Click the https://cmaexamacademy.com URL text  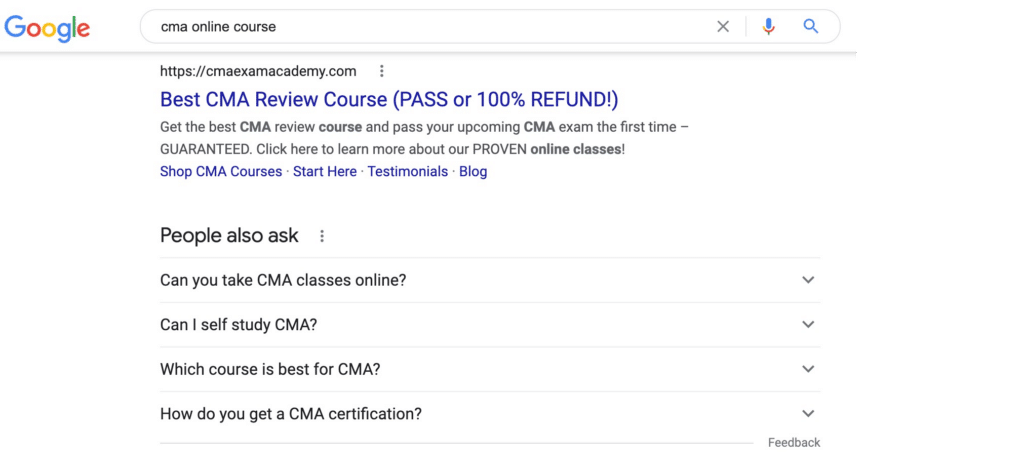point(258,71)
